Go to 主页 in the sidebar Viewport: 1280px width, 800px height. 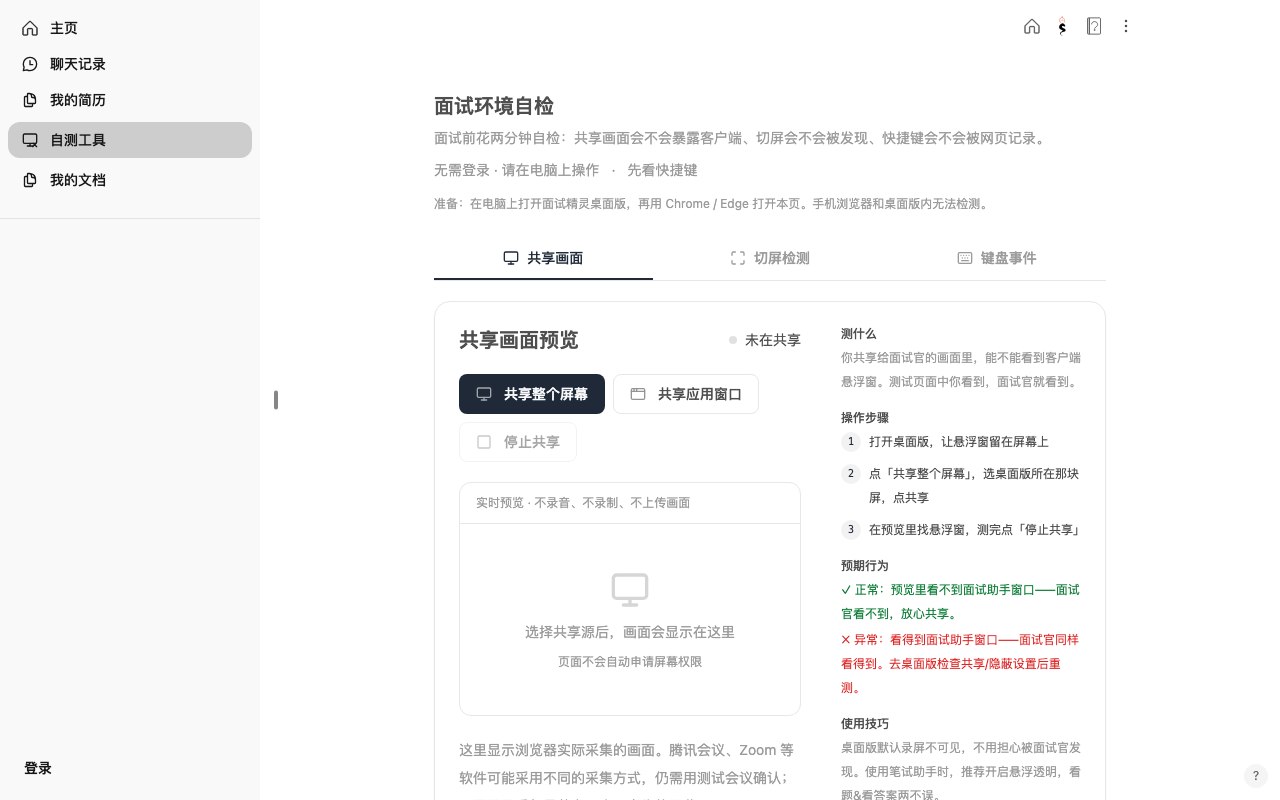pos(130,28)
